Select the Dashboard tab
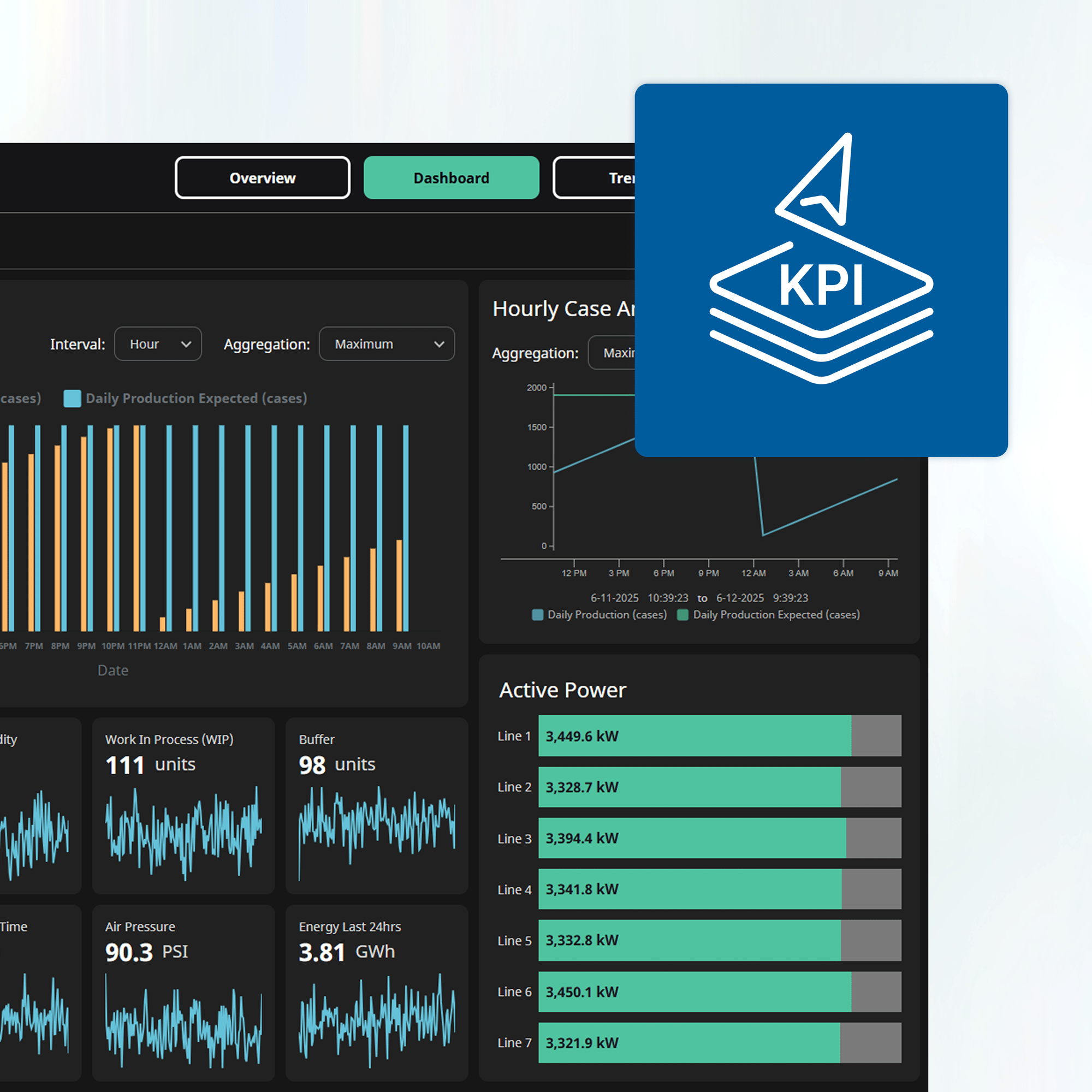 451,178
